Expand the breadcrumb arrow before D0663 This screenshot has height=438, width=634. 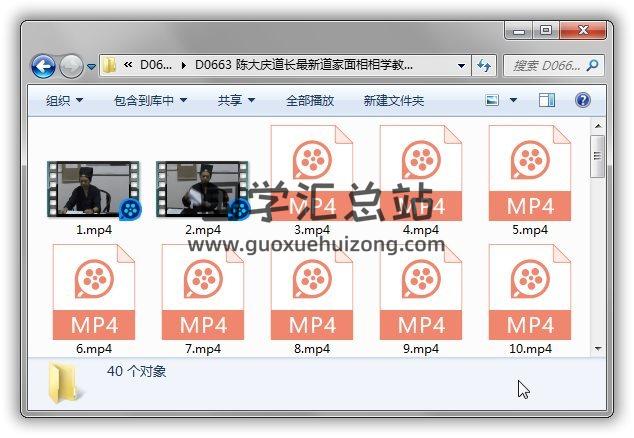184,65
